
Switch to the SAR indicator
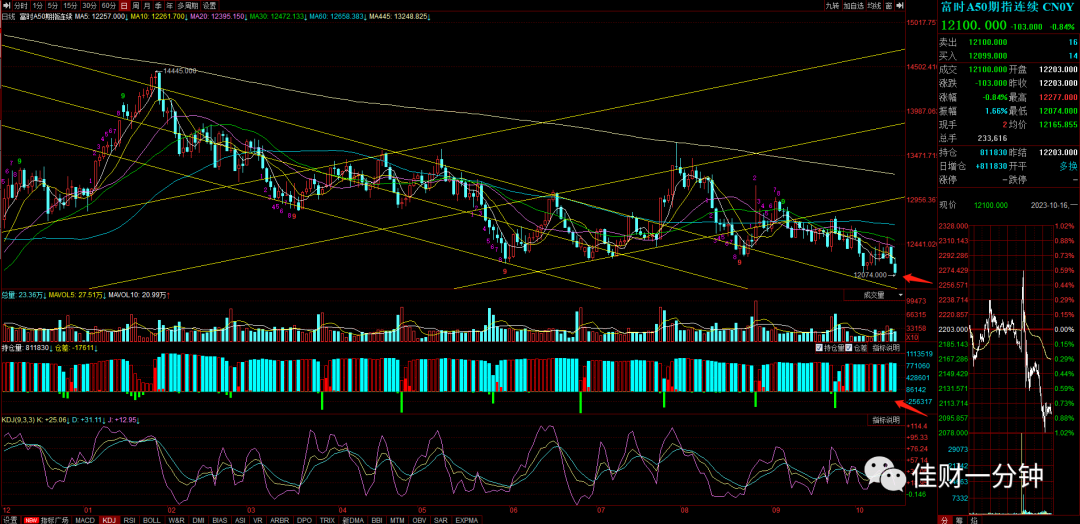[x=442, y=519]
